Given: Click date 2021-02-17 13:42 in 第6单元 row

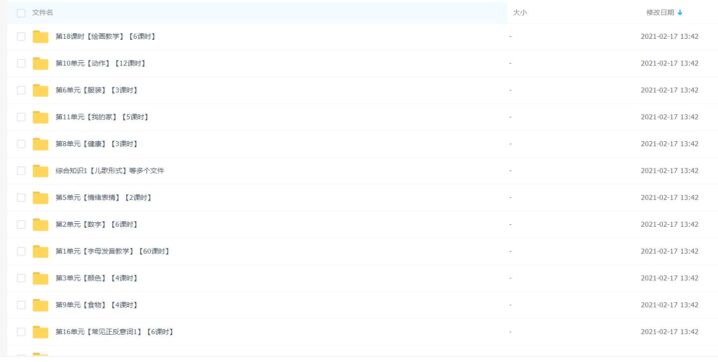Looking at the screenshot, I should tap(669, 90).
